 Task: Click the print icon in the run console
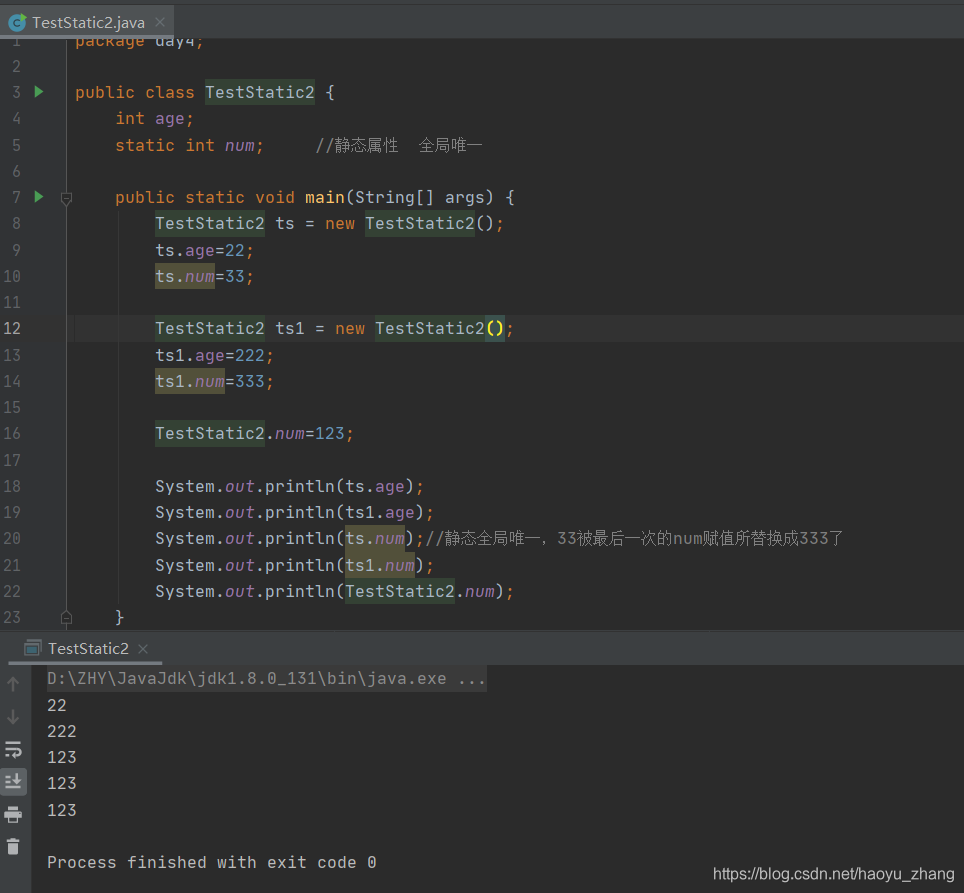tap(13, 815)
